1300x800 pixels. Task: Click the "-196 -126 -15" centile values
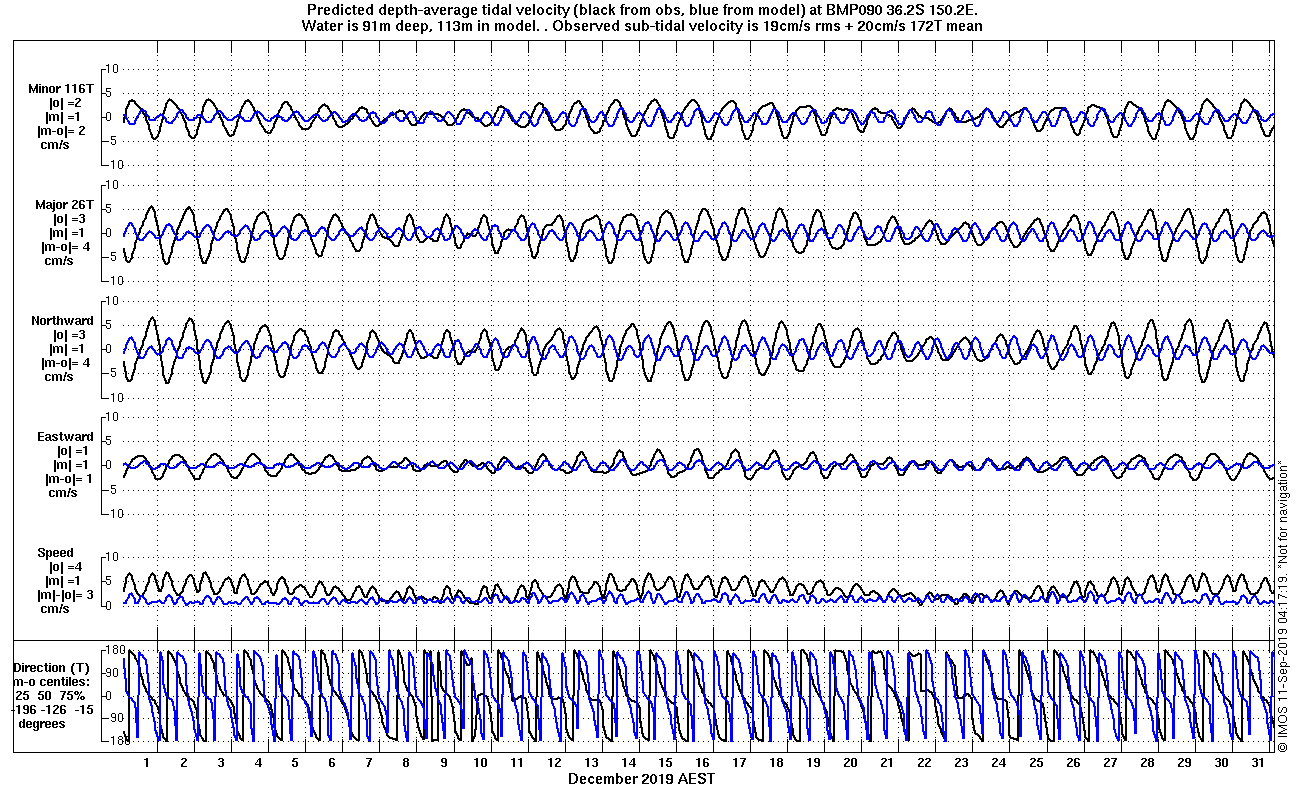point(53,709)
